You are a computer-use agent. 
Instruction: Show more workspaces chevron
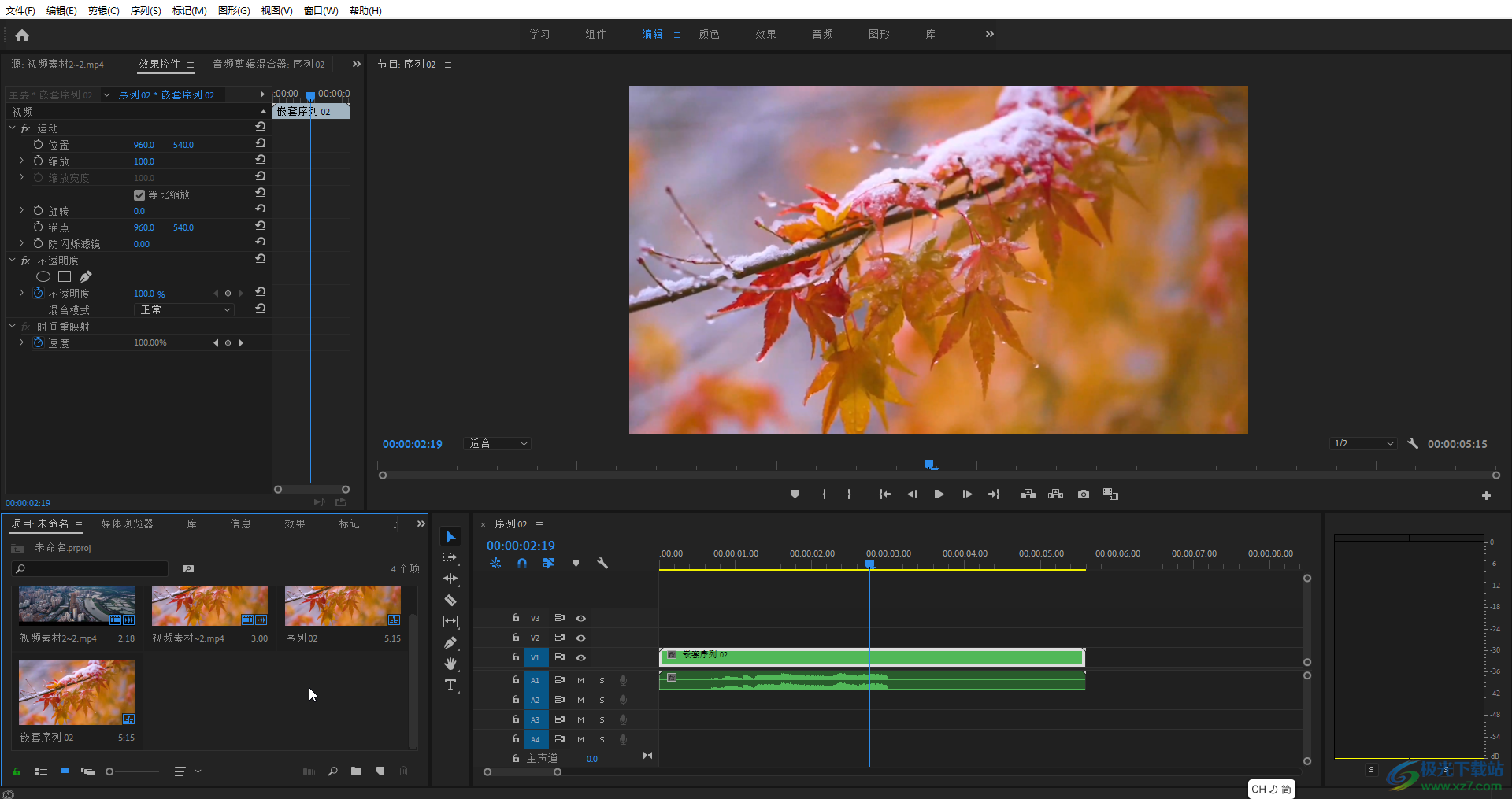(990, 34)
